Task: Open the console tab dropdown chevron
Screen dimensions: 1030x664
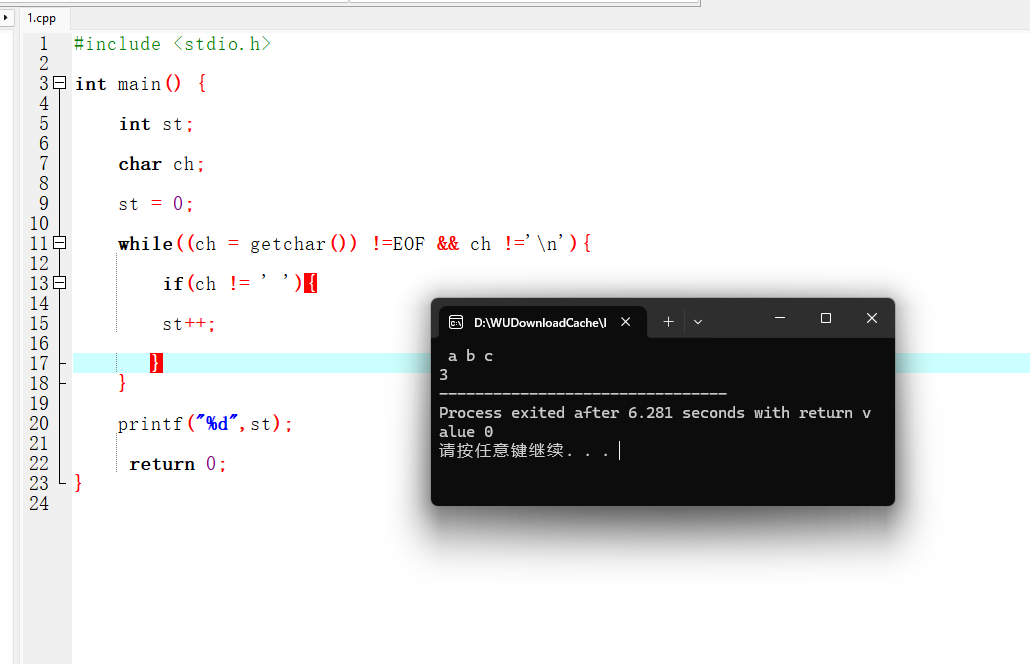Action: [x=698, y=322]
